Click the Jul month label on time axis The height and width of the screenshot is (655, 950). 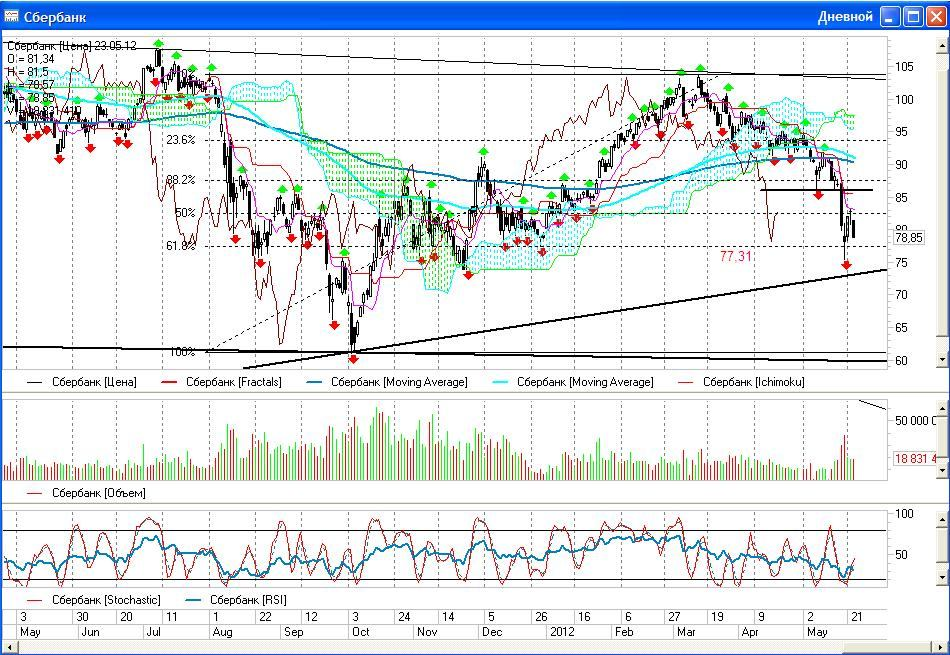pos(153,632)
